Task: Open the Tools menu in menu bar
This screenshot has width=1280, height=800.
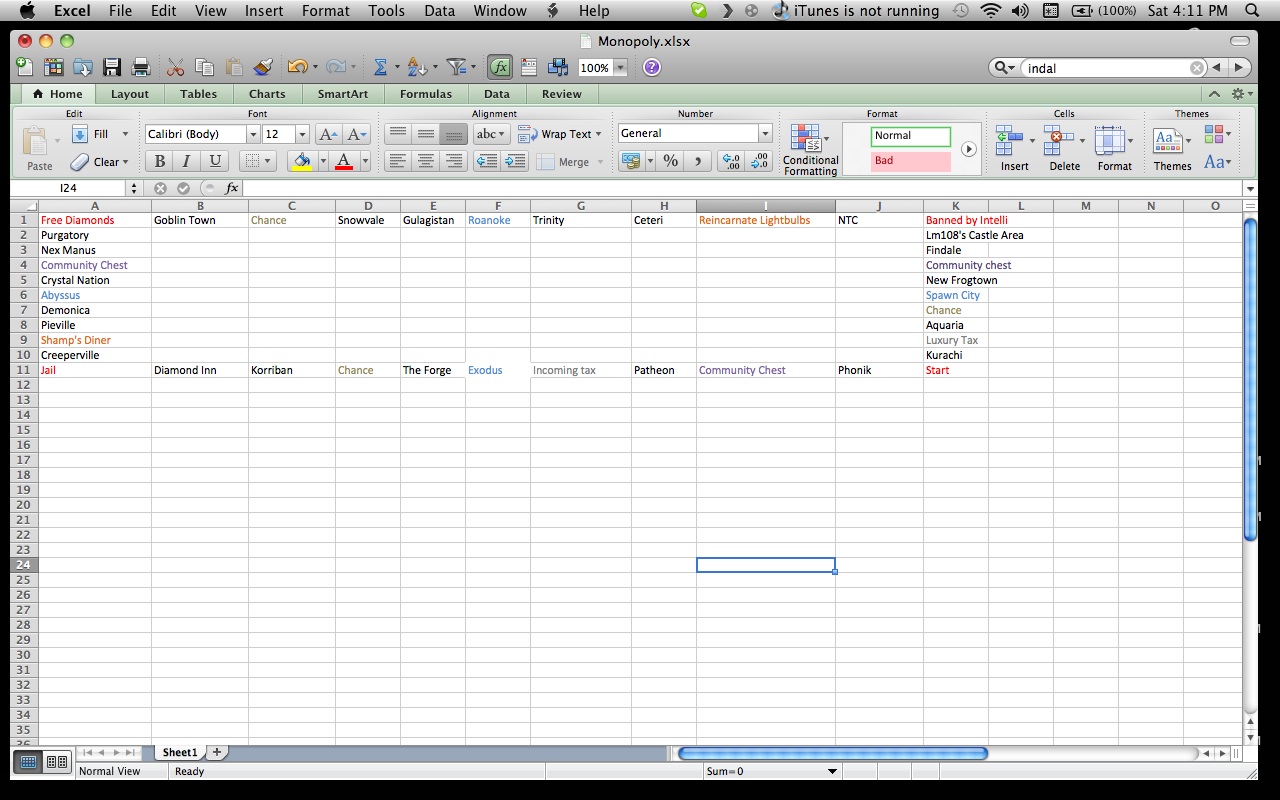Action: 386,11
